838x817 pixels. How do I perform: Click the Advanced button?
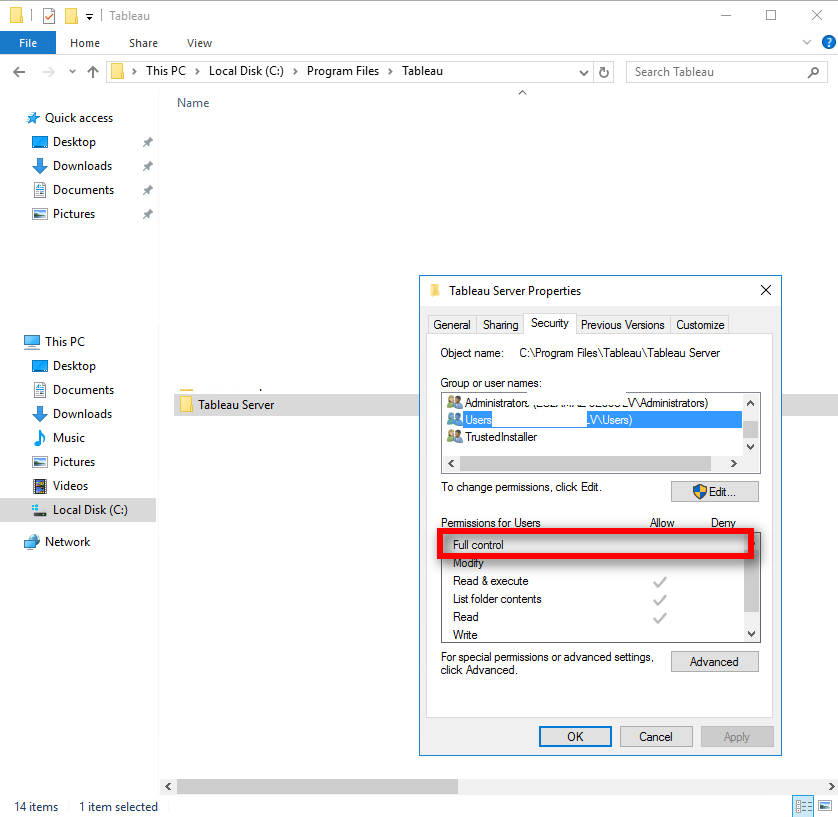715,662
